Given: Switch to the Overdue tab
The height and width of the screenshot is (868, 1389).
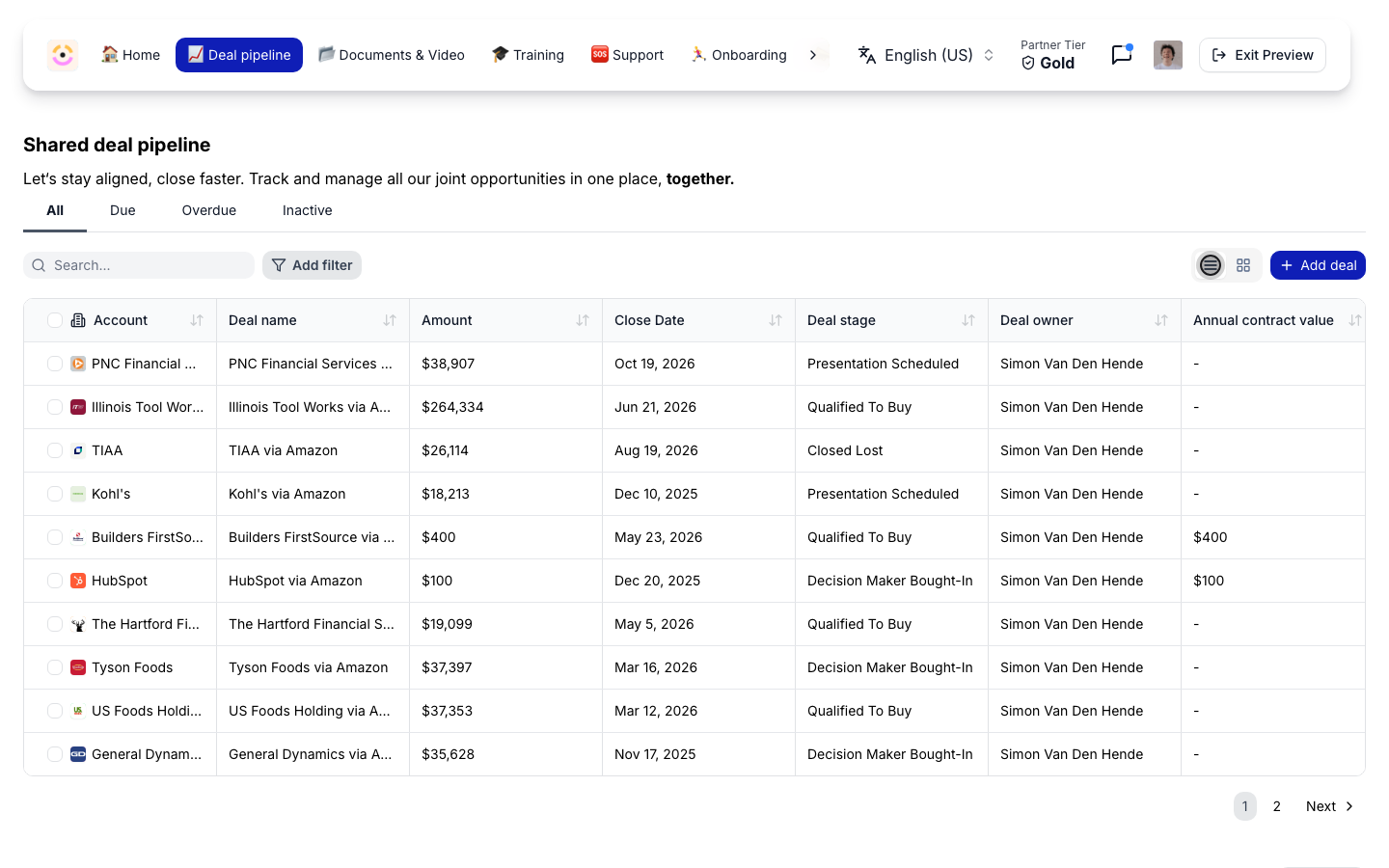Looking at the screenshot, I should click(209, 210).
